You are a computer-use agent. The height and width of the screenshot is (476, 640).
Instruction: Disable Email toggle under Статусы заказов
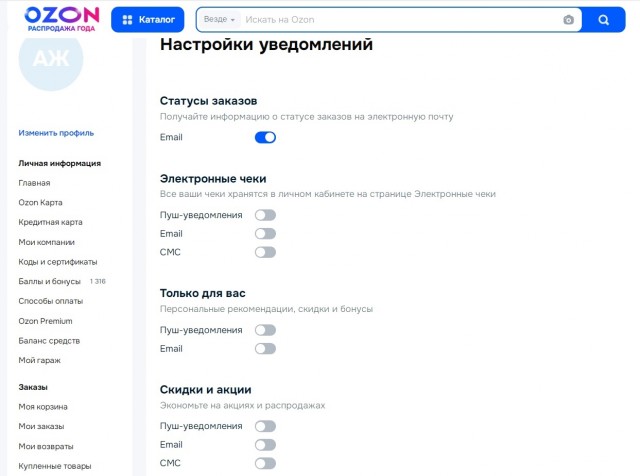point(265,138)
